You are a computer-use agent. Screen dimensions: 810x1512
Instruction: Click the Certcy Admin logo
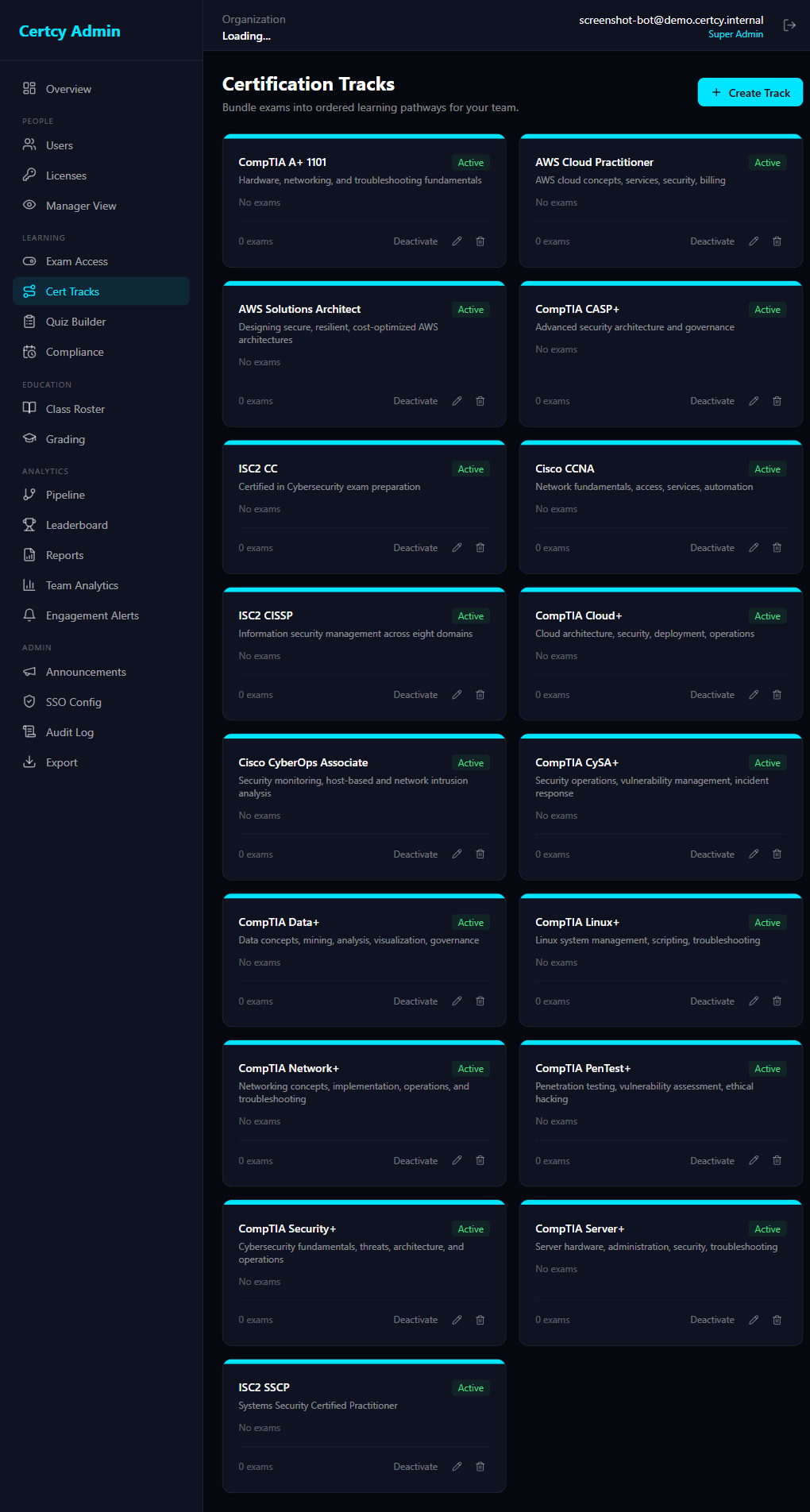[x=70, y=31]
